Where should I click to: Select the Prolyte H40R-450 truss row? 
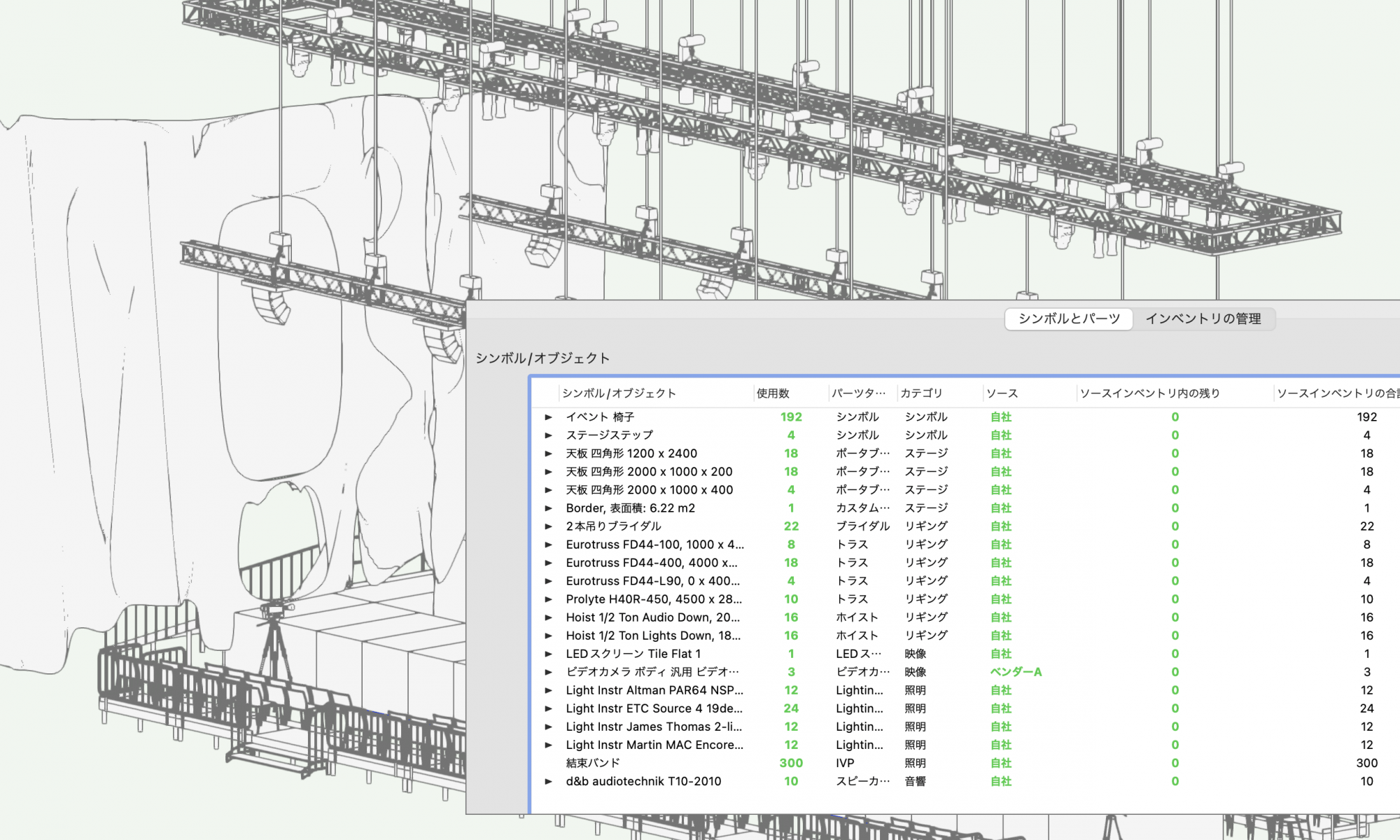click(x=654, y=599)
